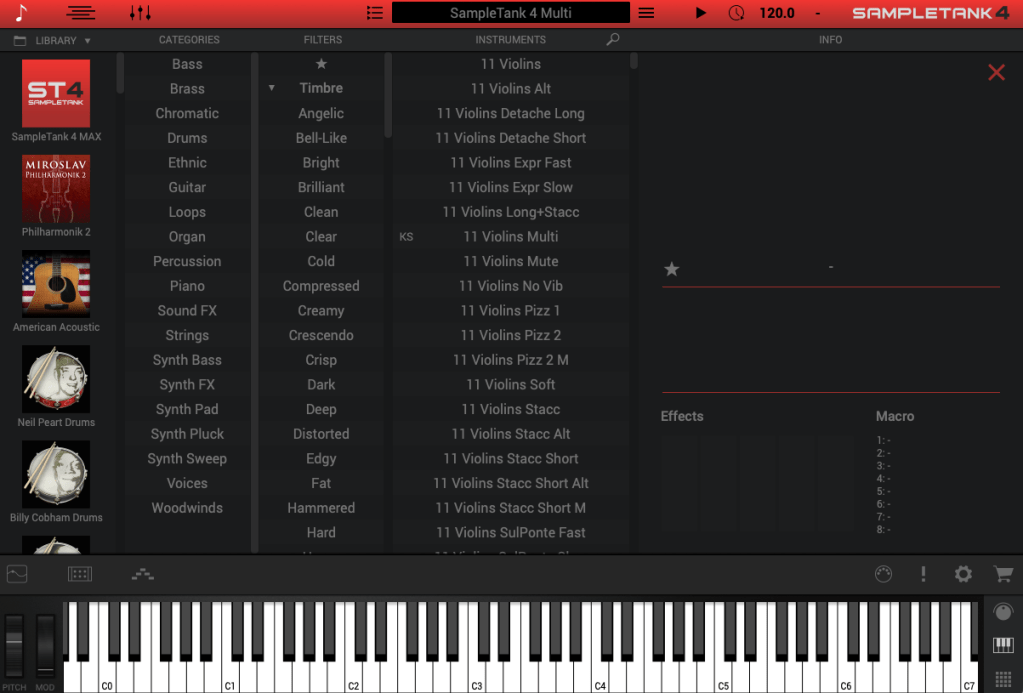Open the shopping cart store icon

[x=1002, y=574]
